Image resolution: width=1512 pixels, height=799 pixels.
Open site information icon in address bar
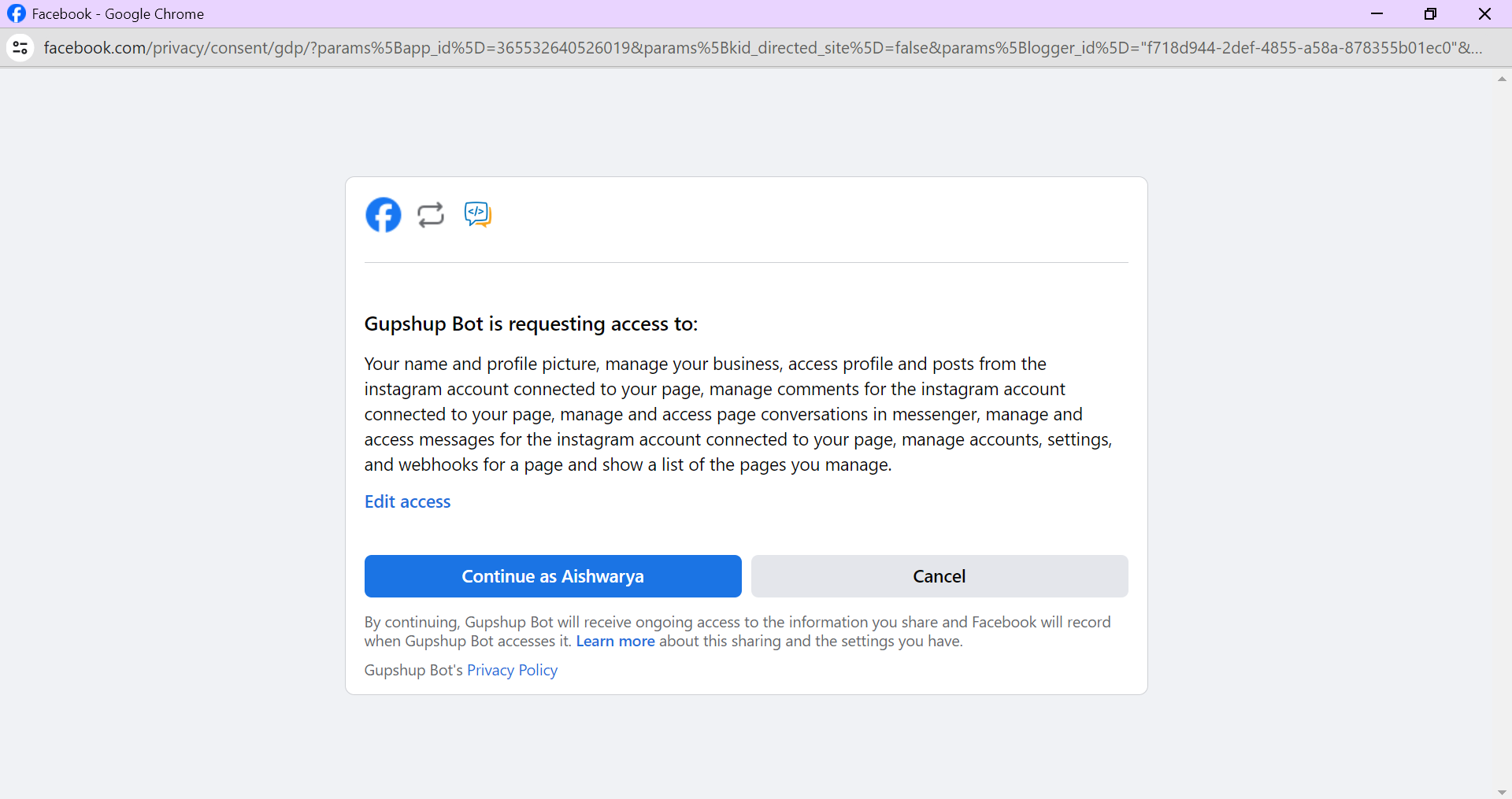[20, 48]
